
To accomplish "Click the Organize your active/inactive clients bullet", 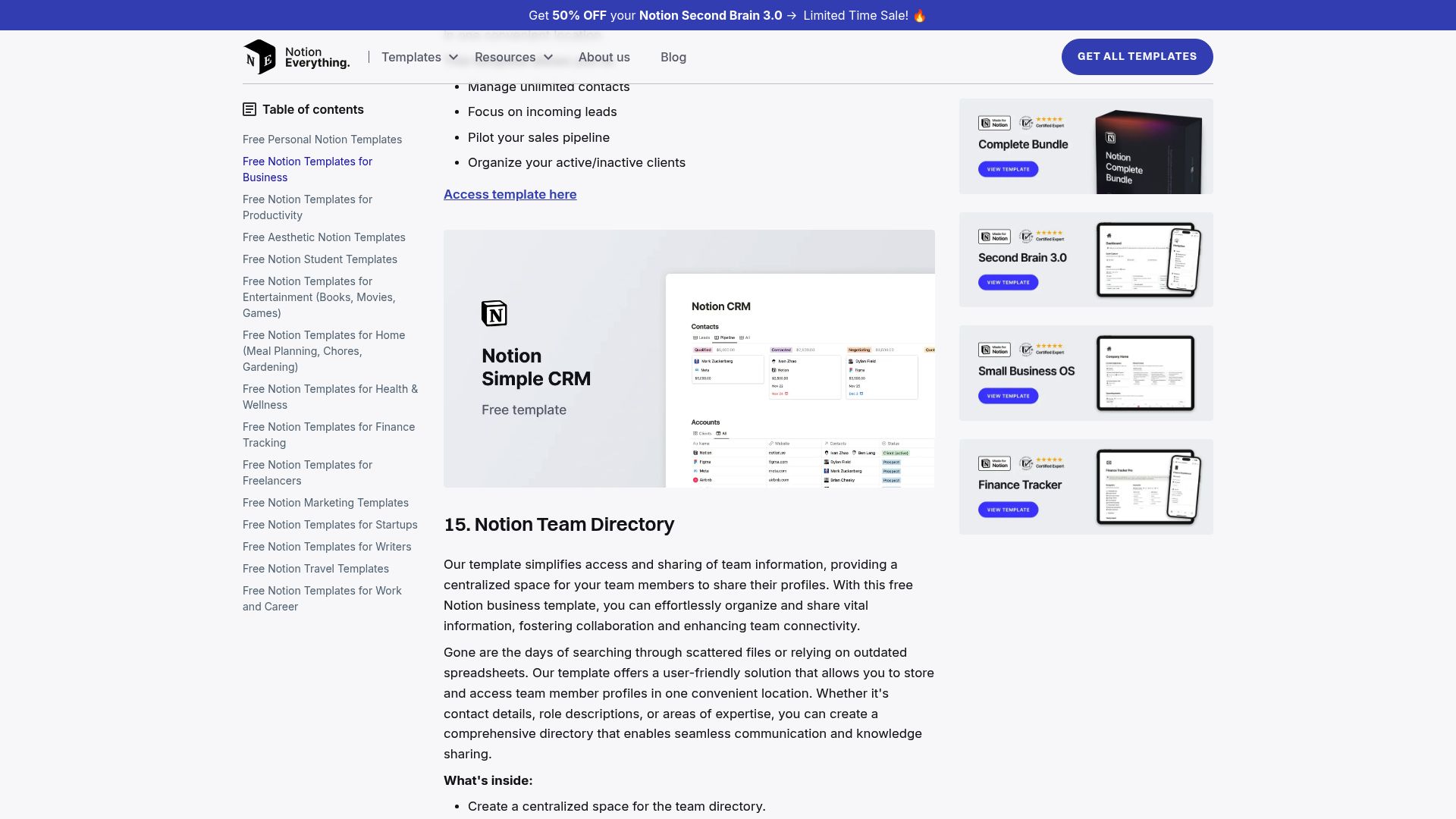I will click(576, 162).
